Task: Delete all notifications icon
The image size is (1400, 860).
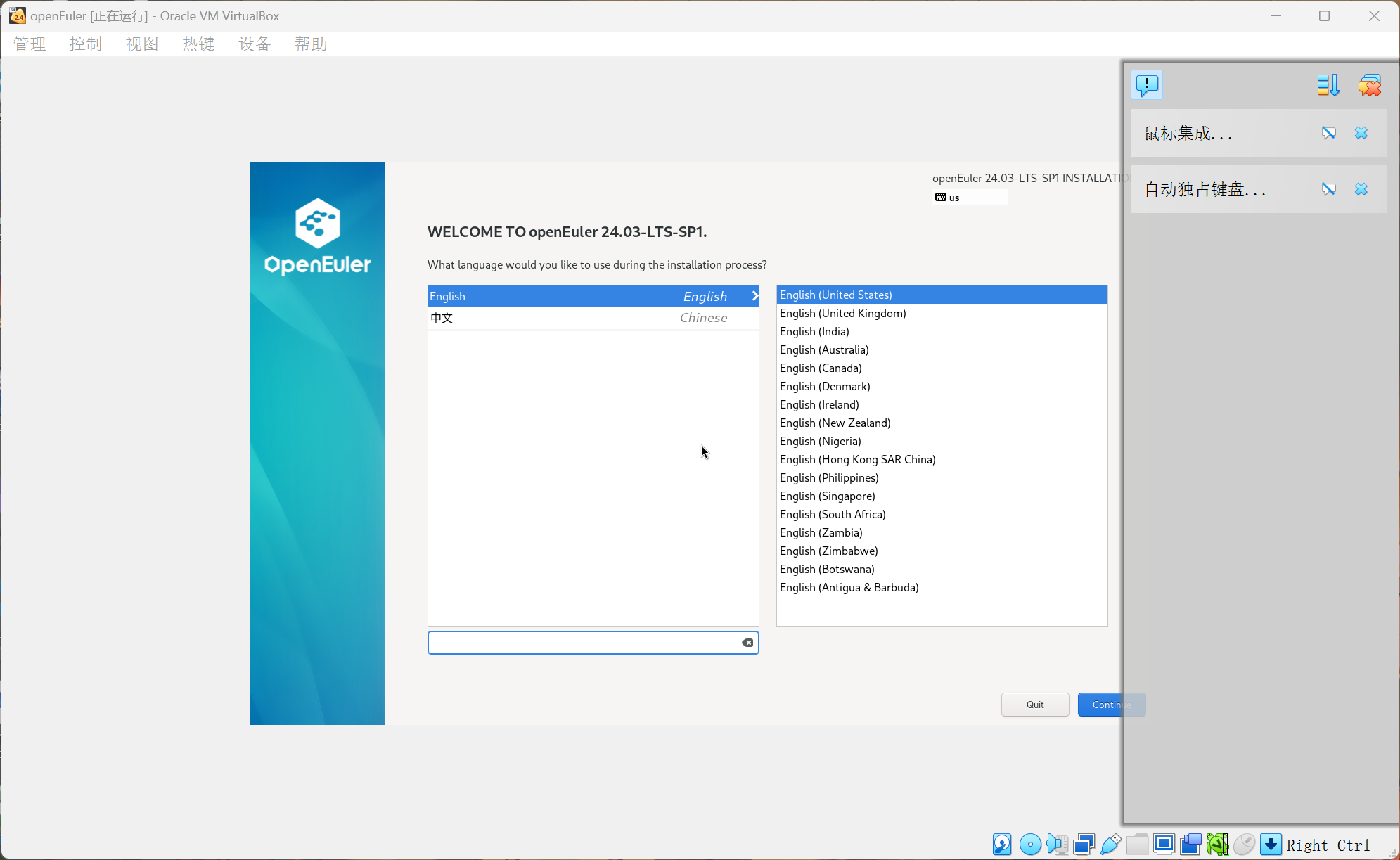Action: coord(1369,85)
